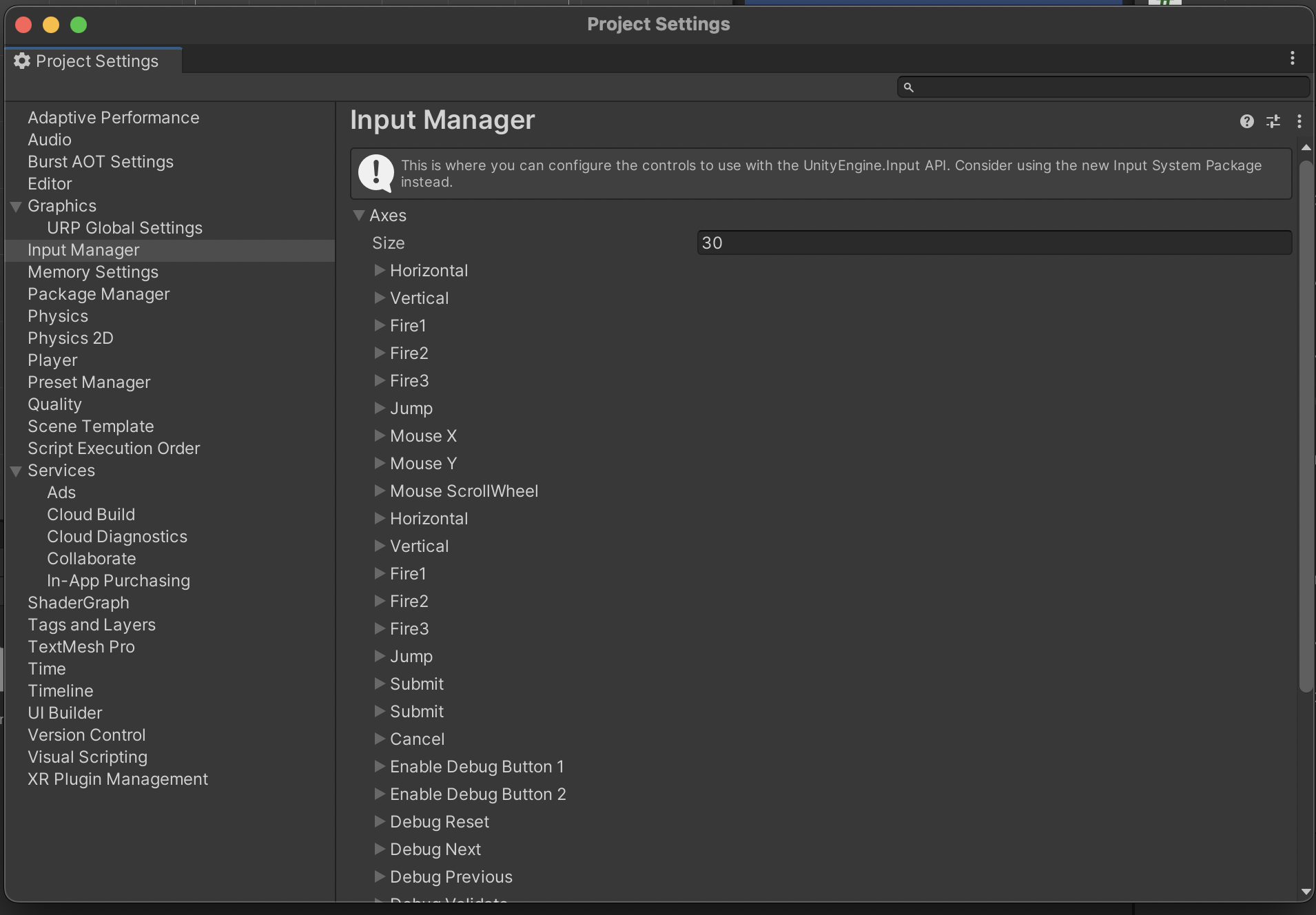The image size is (1316, 915).
Task: Expand Enable Debug Button 2 axis
Action: coord(379,794)
